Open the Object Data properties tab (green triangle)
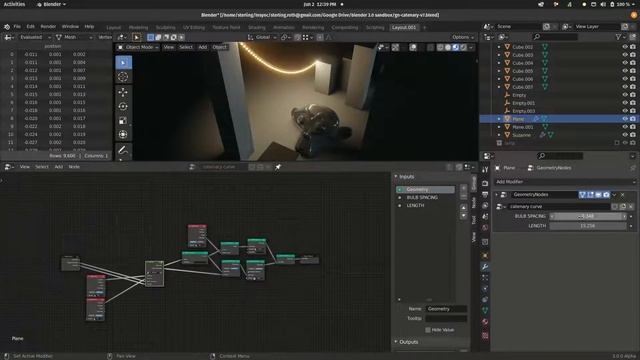 point(485,311)
